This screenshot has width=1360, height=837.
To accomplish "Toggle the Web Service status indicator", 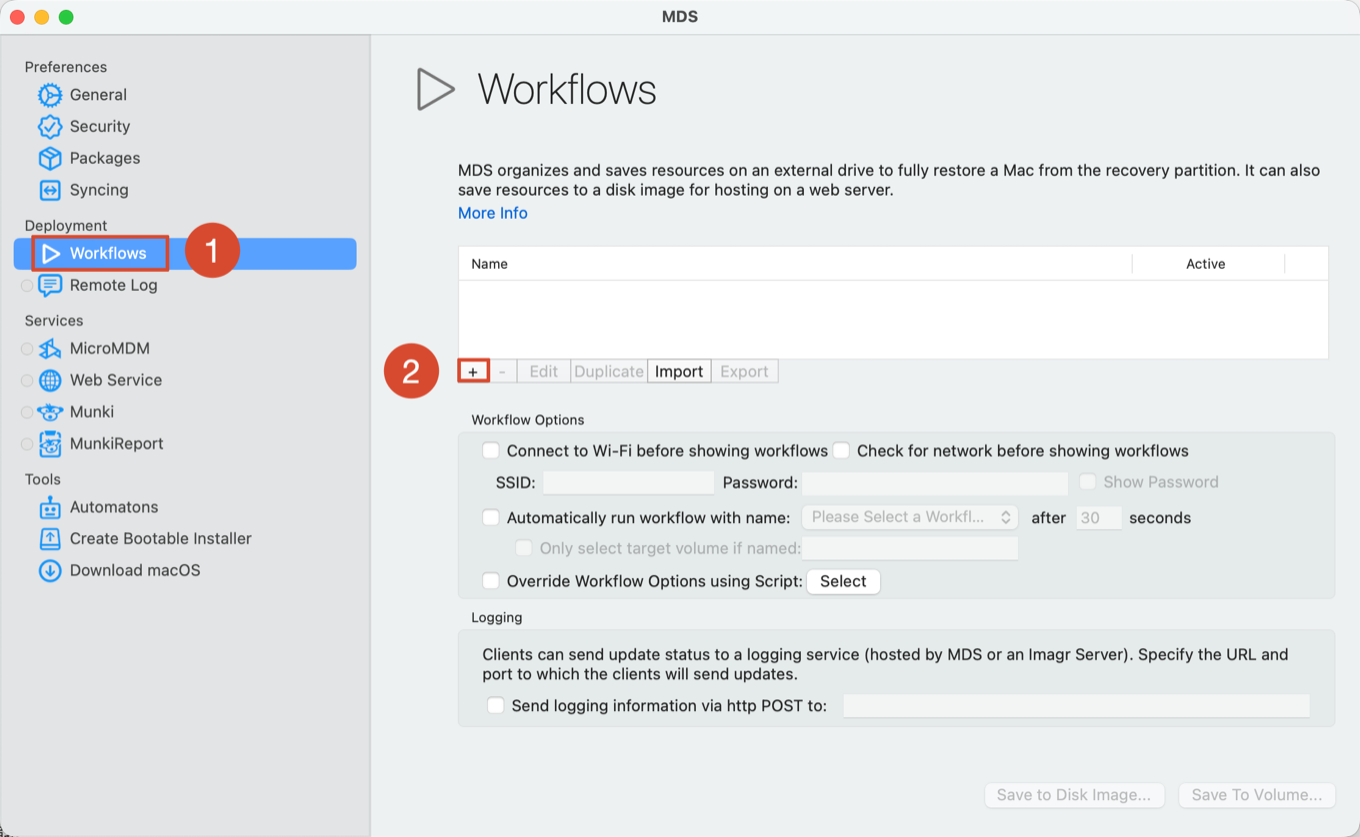I will [27, 381].
